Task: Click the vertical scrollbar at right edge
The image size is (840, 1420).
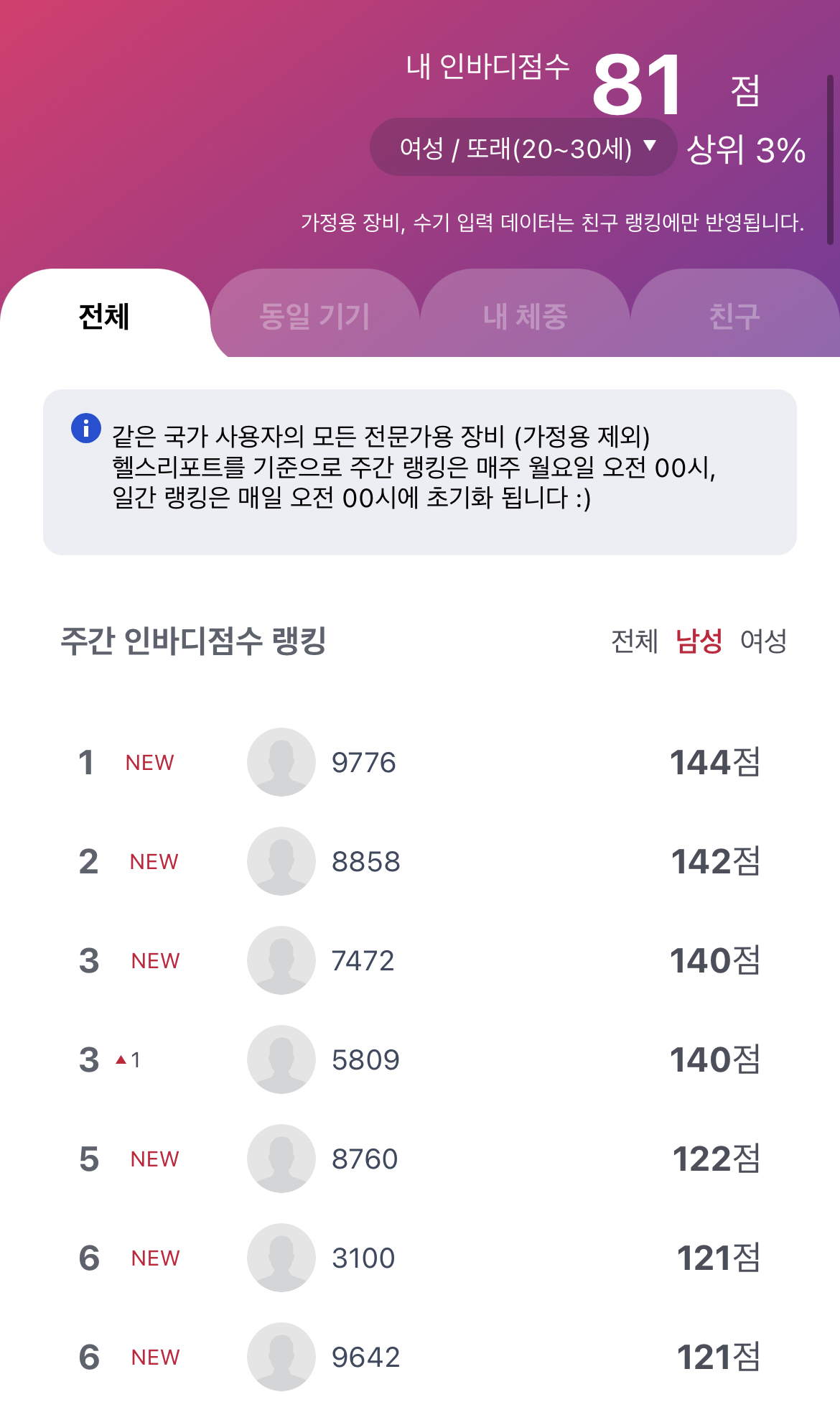Action: (830, 159)
